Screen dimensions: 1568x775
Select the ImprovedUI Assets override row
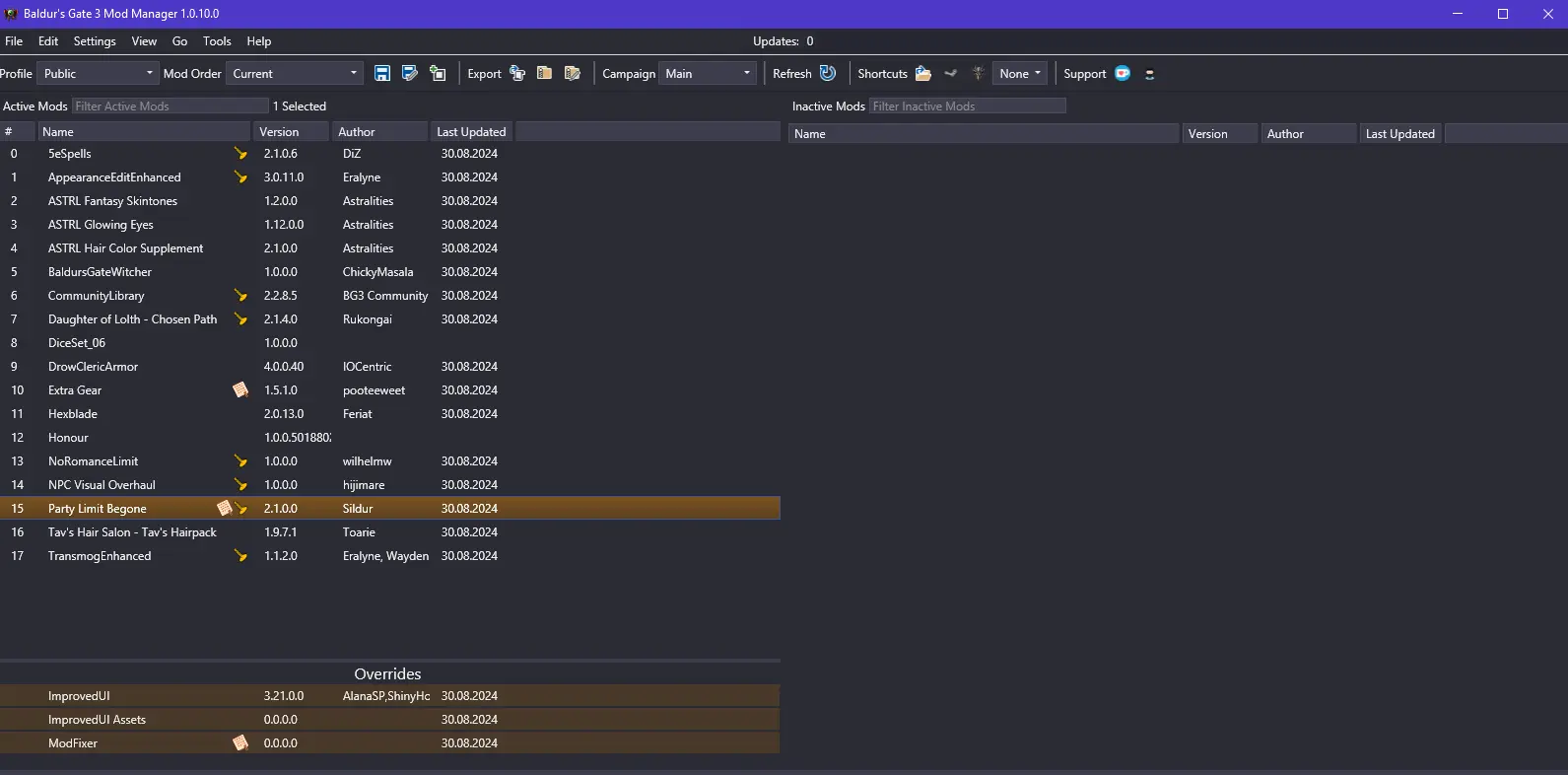pyautogui.click(x=390, y=720)
